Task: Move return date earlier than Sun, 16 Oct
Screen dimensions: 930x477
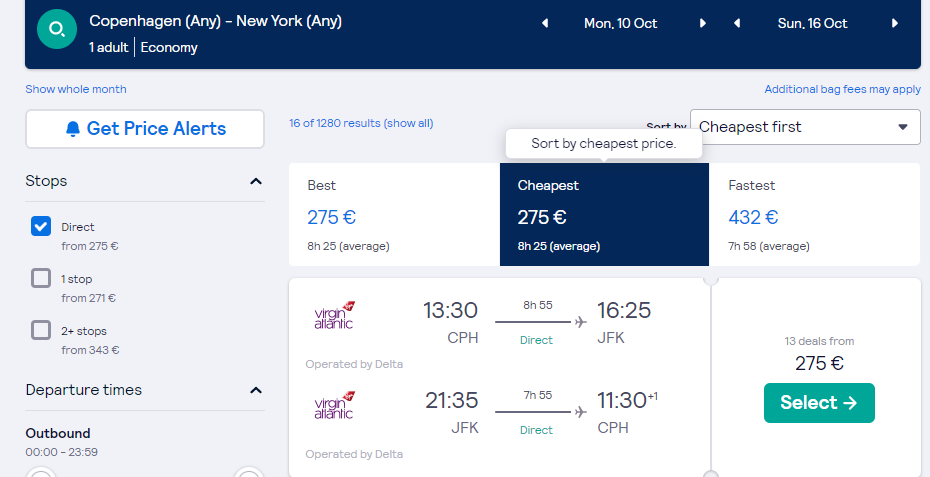Action: [x=737, y=23]
